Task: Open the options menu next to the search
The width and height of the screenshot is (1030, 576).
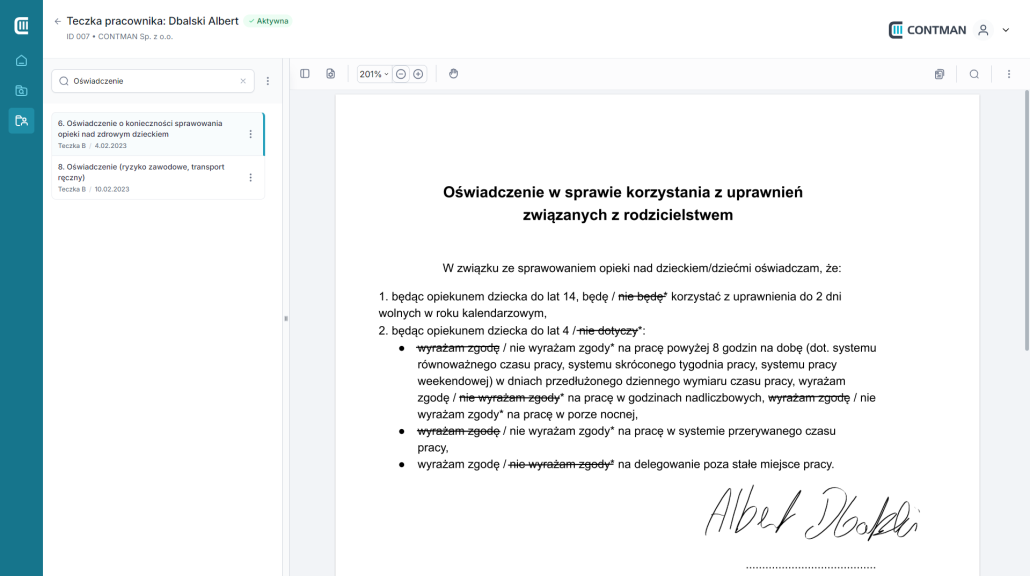Action: (267, 81)
